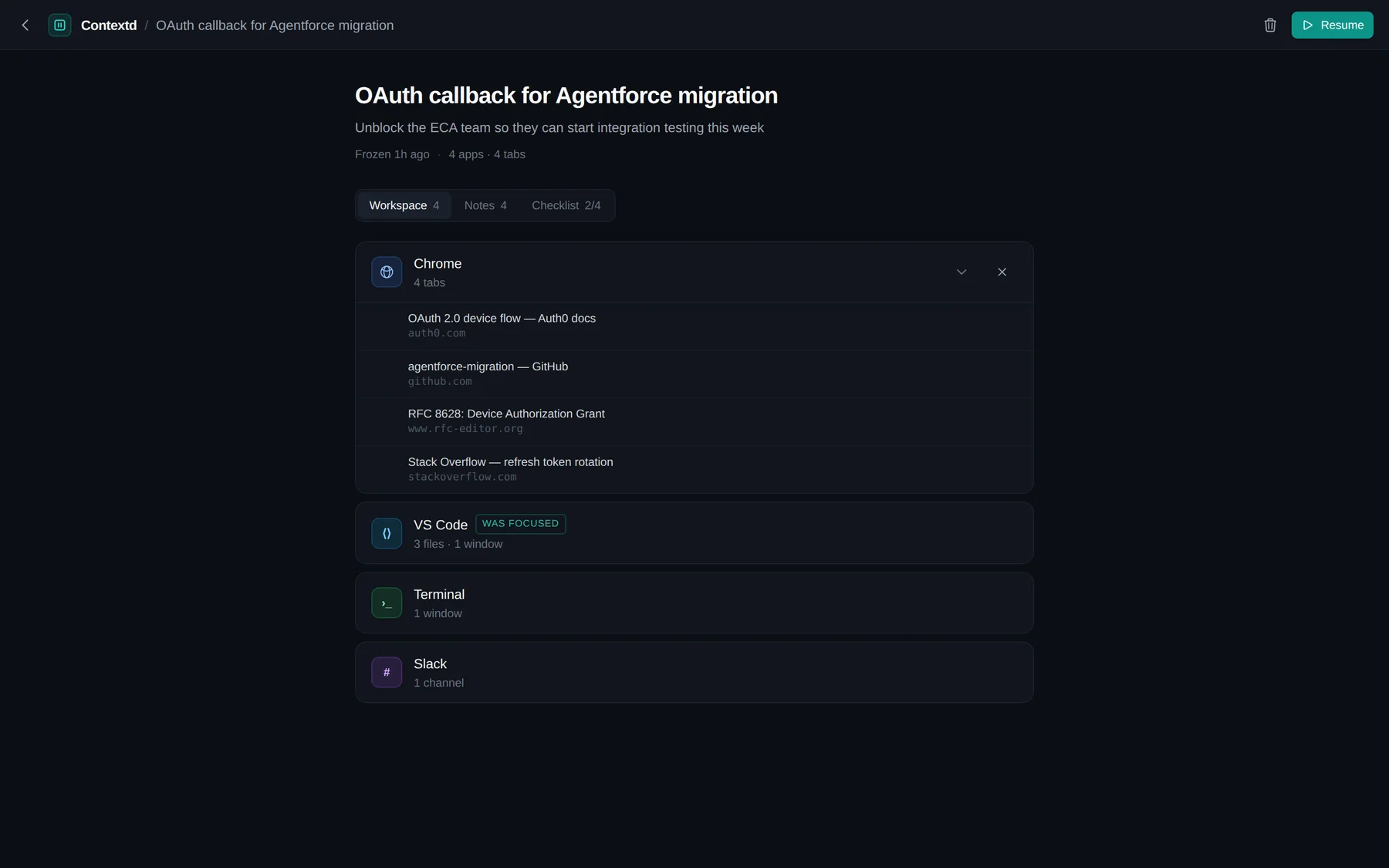Click the Contextd logo icon
Image resolution: width=1389 pixels, height=868 pixels.
[x=59, y=25]
